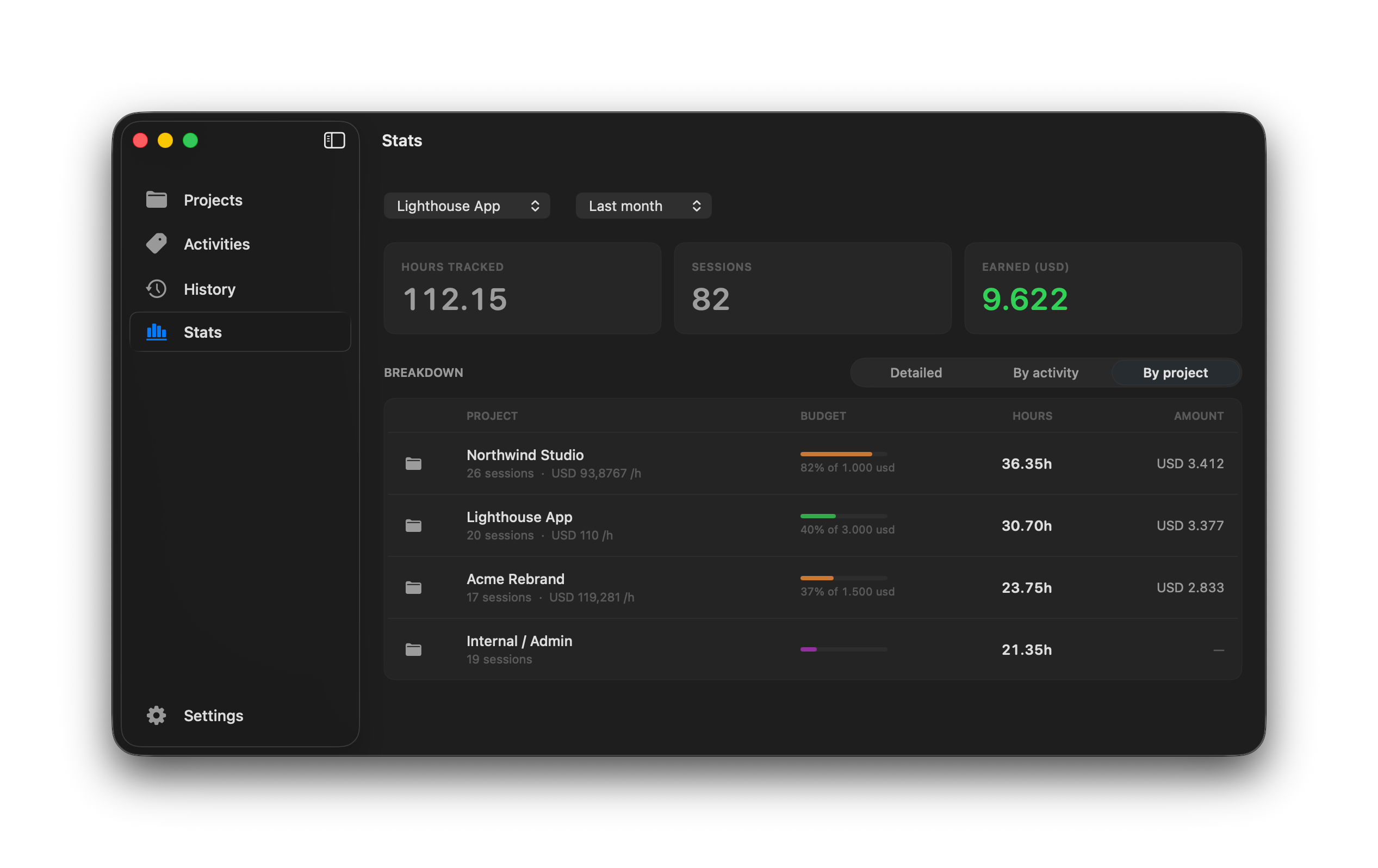
Task: Go to Activities in sidebar
Action: [x=240, y=244]
